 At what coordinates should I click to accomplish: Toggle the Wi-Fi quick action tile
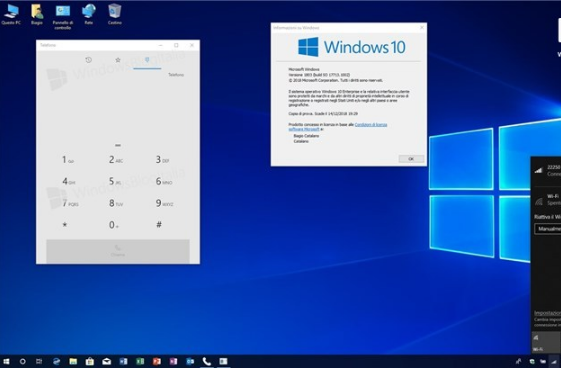pos(546,342)
